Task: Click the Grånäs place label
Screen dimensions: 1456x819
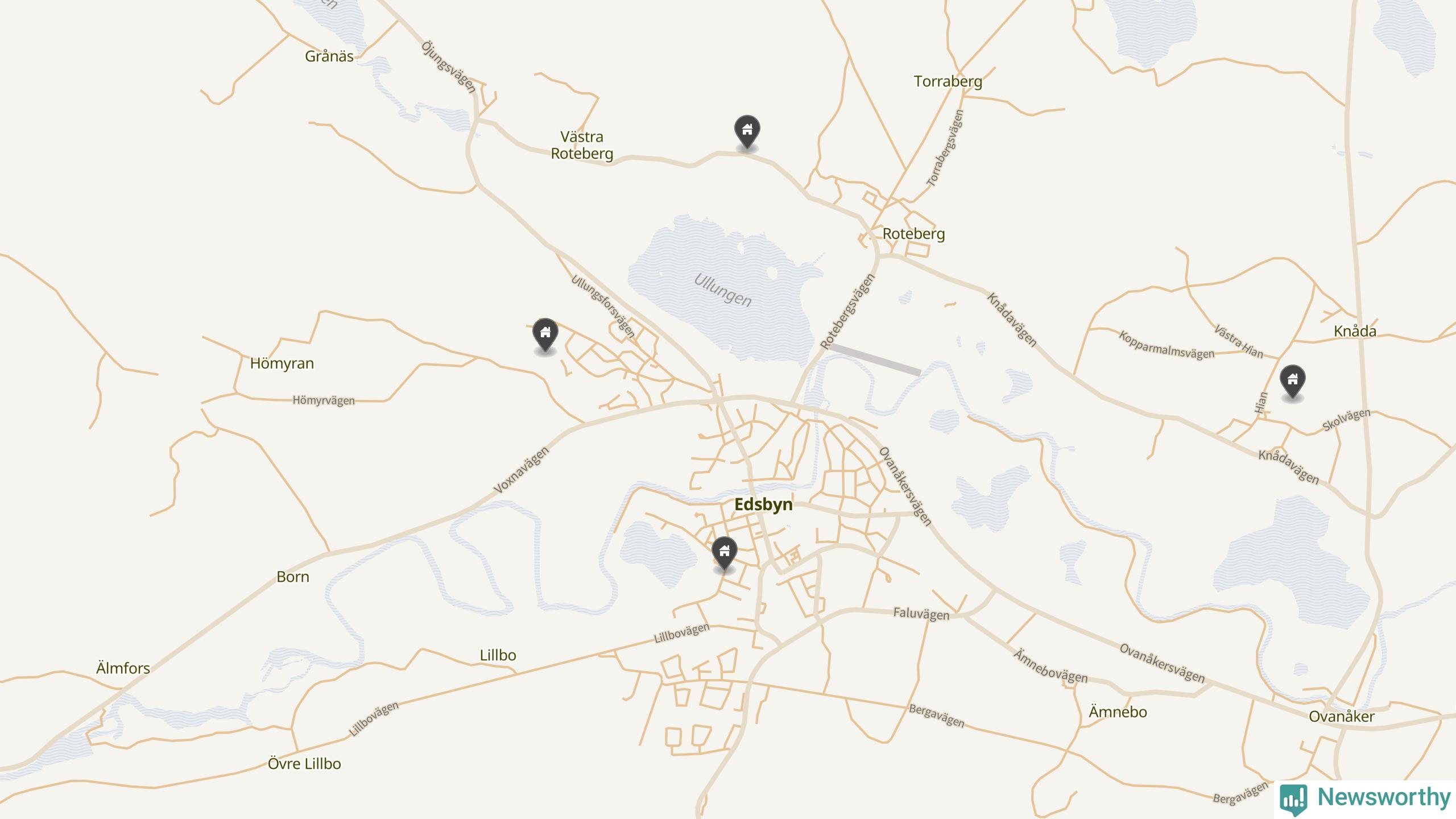Action: pyautogui.click(x=329, y=56)
